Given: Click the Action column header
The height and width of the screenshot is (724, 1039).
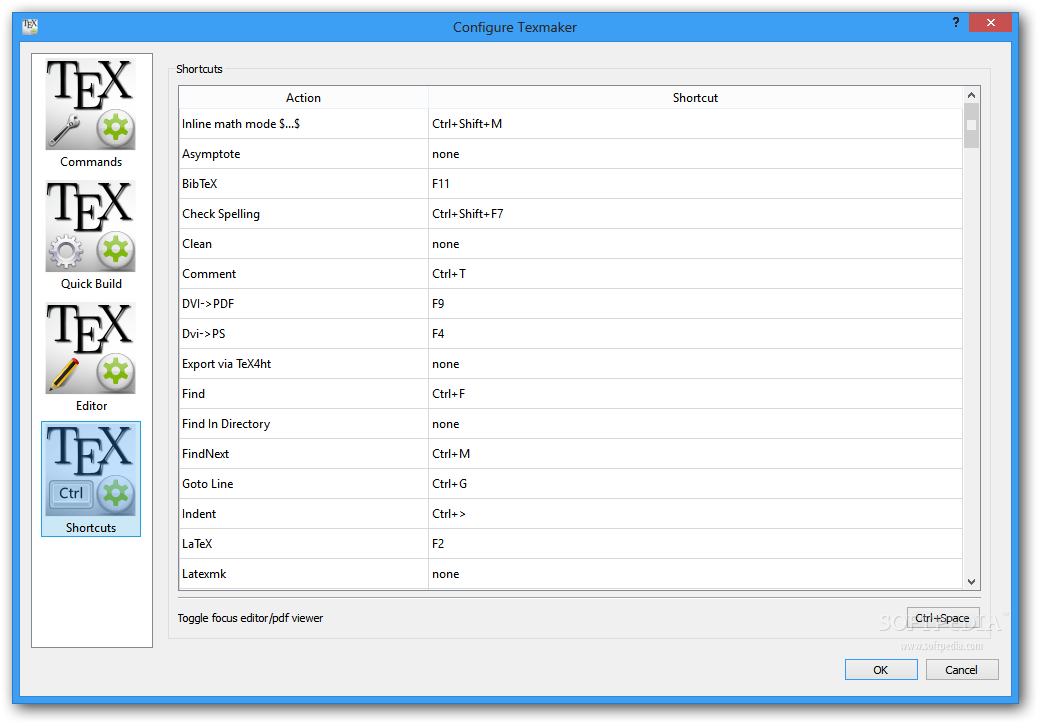Looking at the screenshot, I should [x=303, y=97].
